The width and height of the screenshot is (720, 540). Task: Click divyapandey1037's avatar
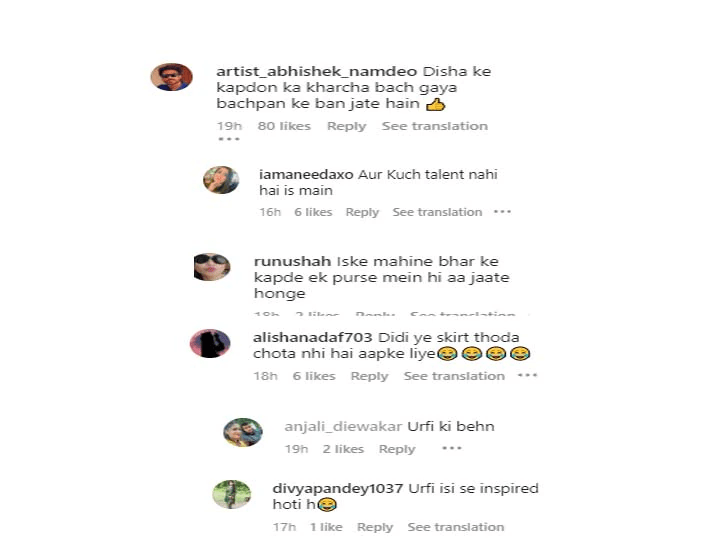[232, 495]
